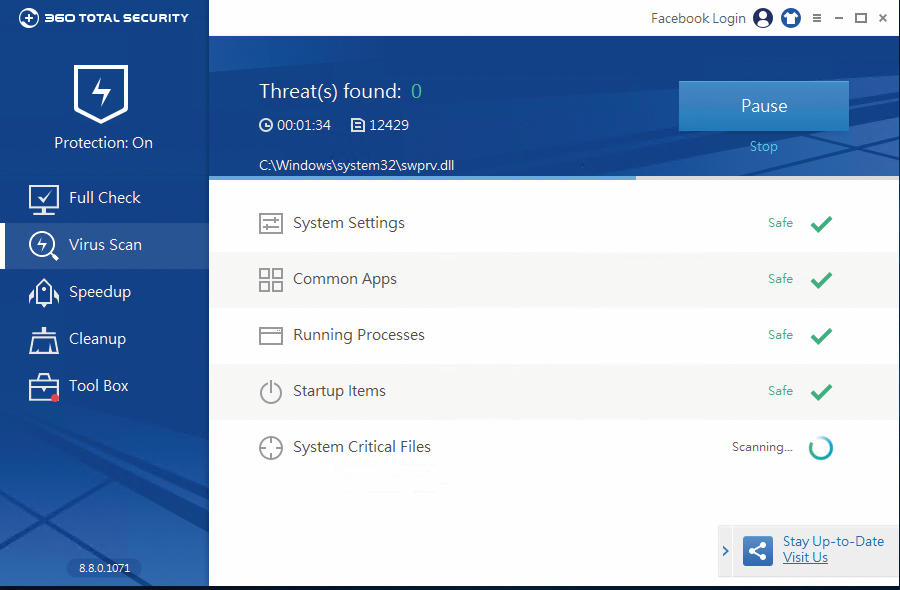900x590 pixels.
Task: Open the Visit Us link
Action: click(x=805, y=557)
